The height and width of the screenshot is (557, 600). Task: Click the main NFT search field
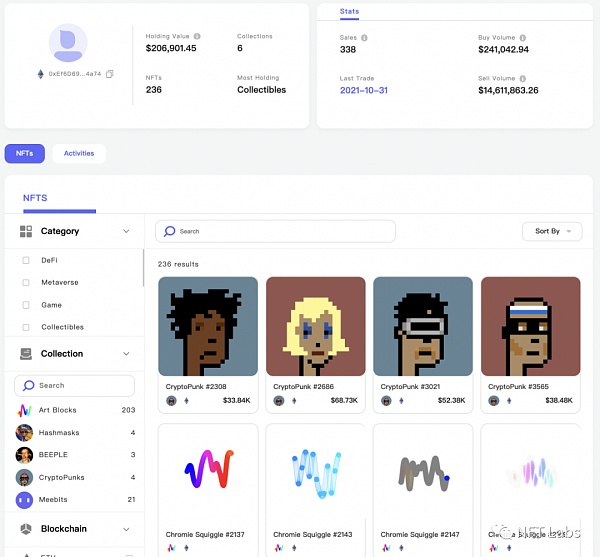pos(275,231)
